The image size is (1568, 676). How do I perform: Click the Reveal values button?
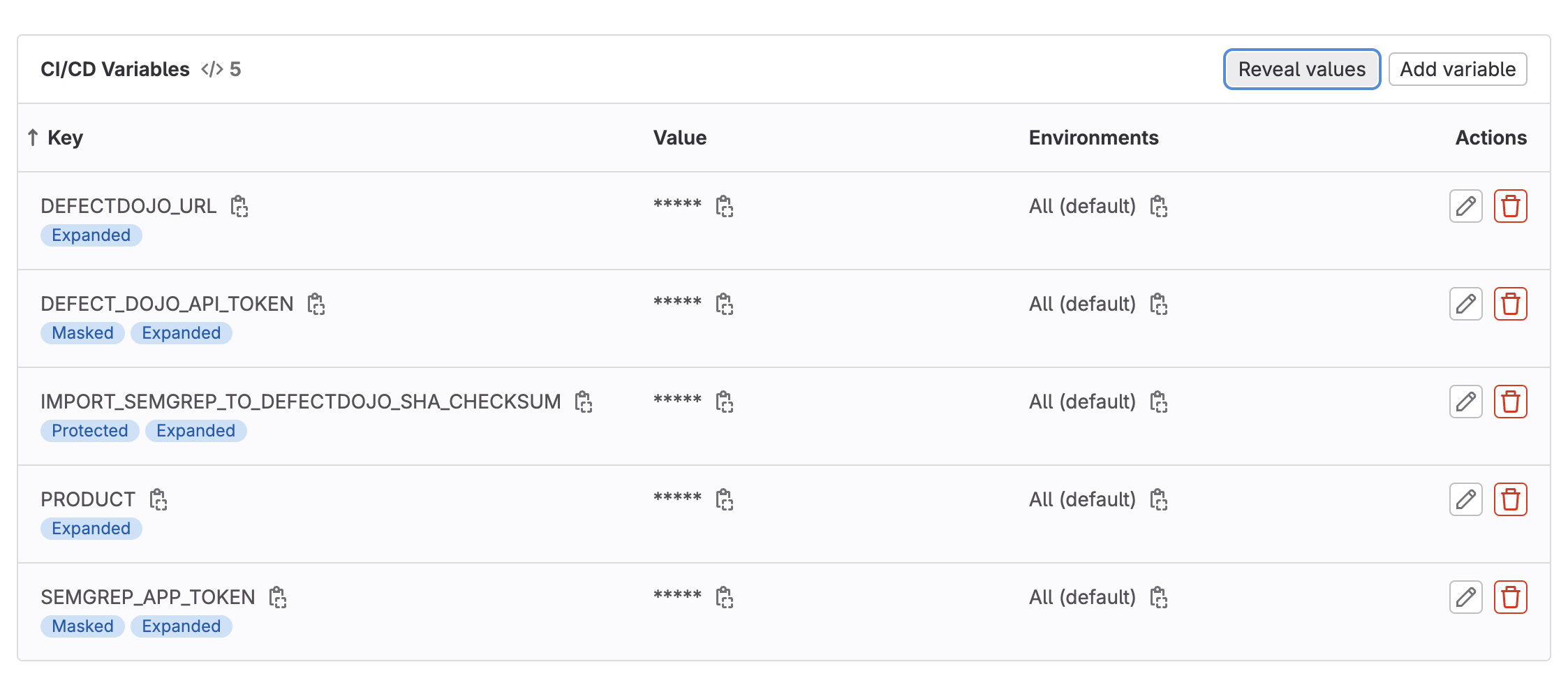[1301, 69]
